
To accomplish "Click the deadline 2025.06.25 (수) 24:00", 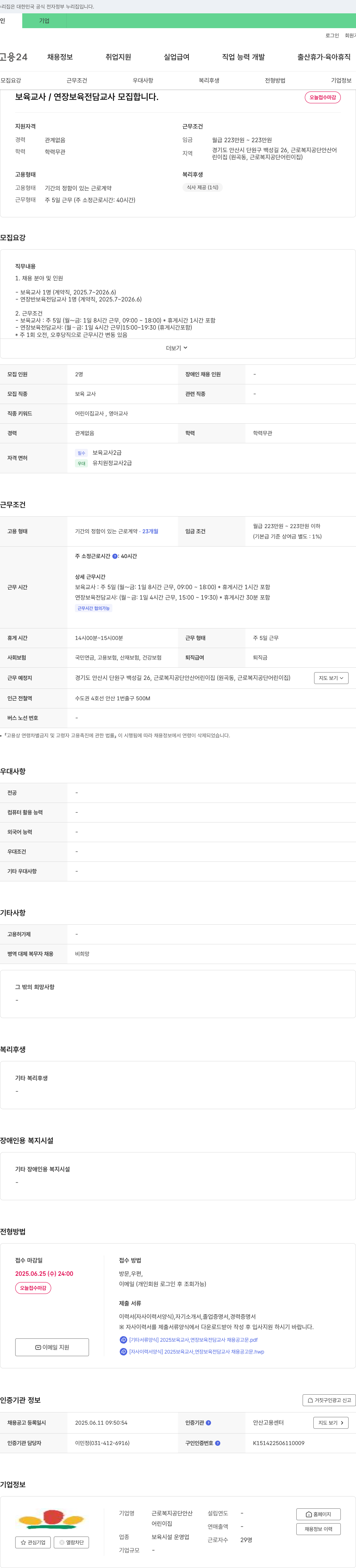I will point(44,1274).
